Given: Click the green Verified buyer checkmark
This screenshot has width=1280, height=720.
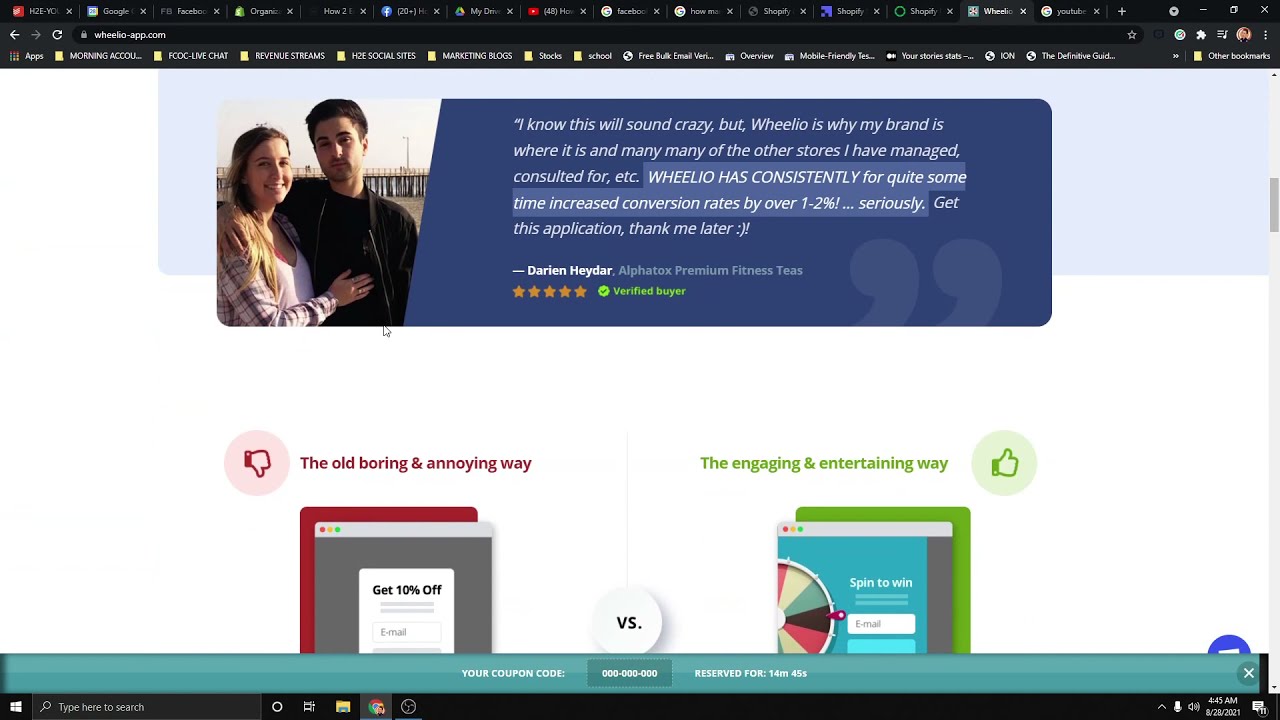Looking at the screenshot, I should coord(604,291).
